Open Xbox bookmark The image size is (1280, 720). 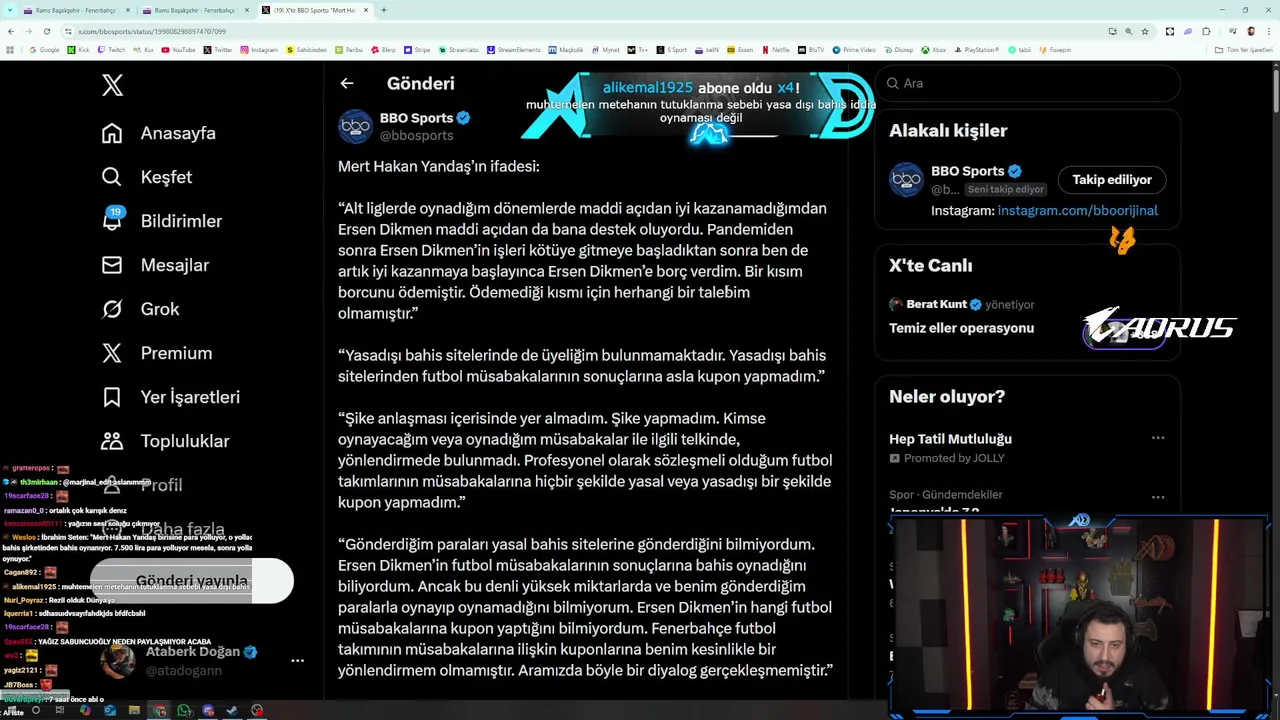pos(933,50)
